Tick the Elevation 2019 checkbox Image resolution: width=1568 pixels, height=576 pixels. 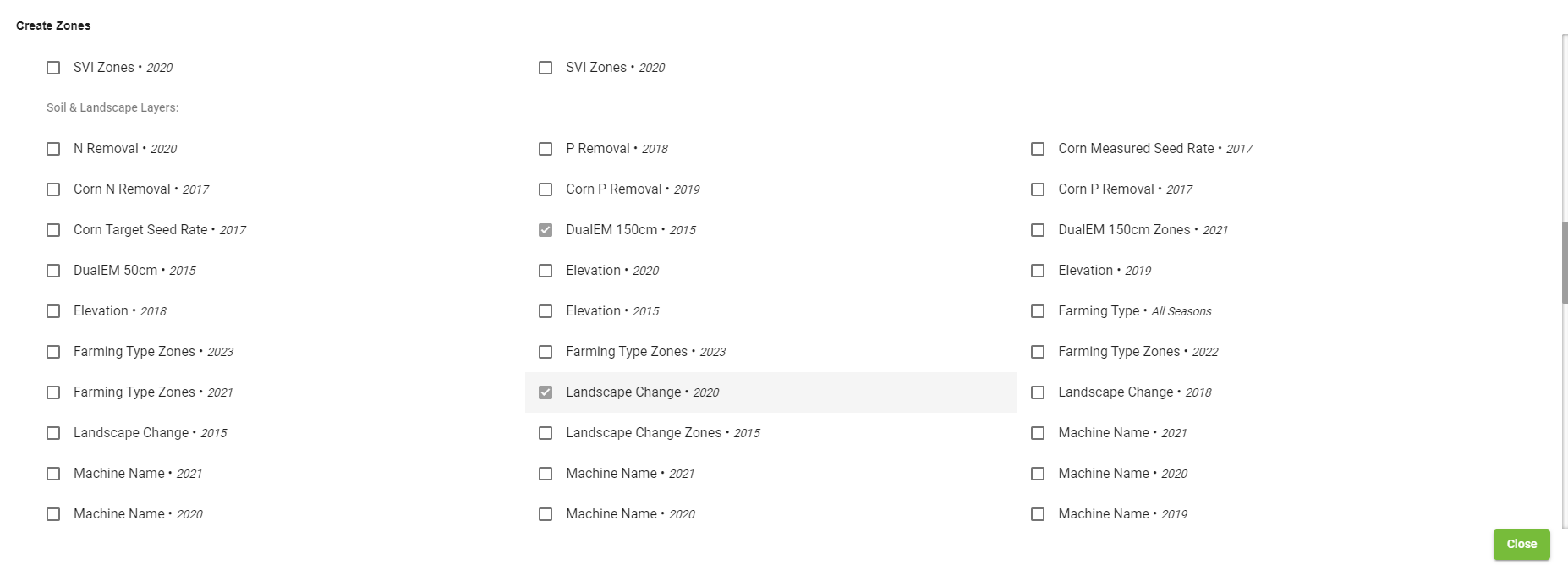[1038, 271]
